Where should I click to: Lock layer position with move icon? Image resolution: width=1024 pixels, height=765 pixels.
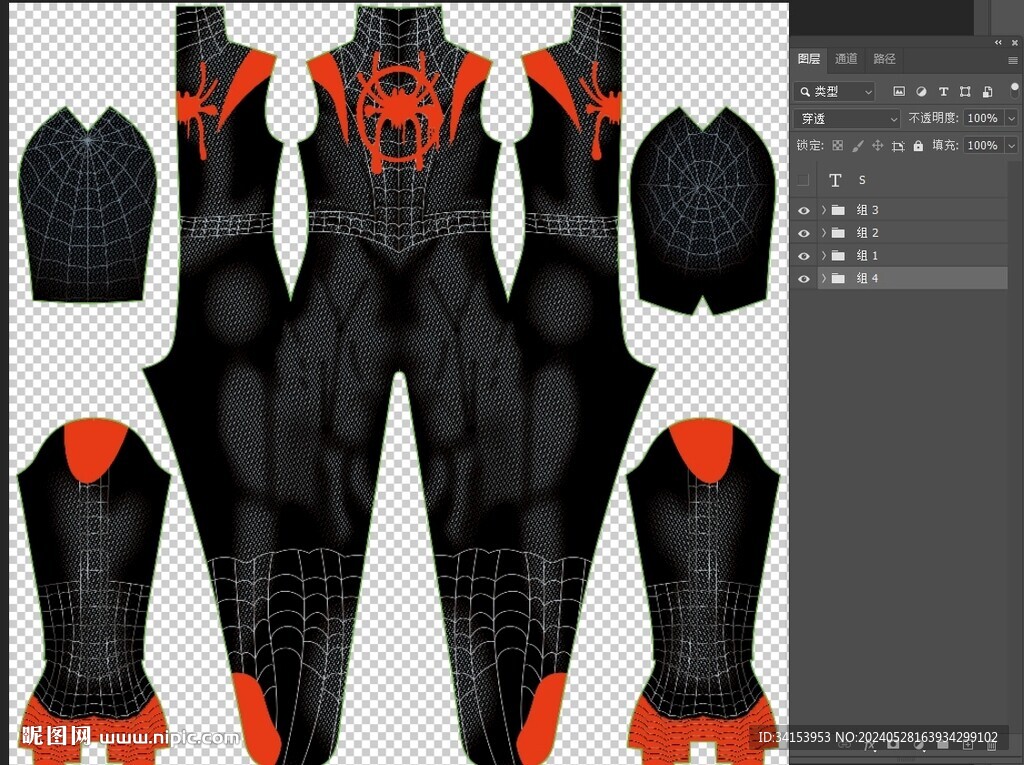[x=878, y=145]
